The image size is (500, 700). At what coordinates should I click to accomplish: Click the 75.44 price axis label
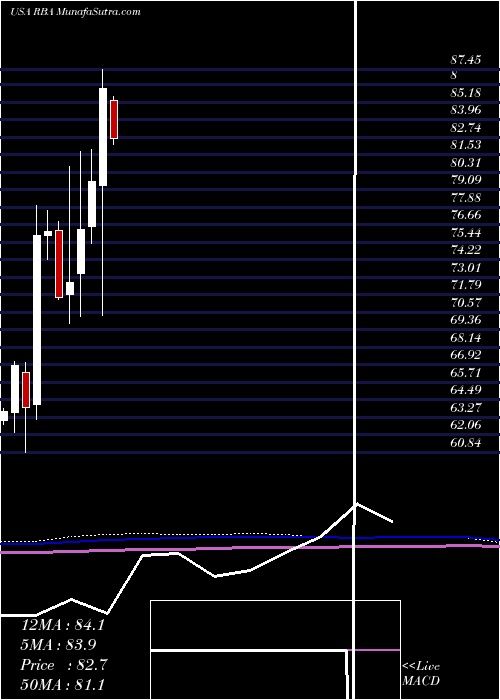tap(466, 232)
